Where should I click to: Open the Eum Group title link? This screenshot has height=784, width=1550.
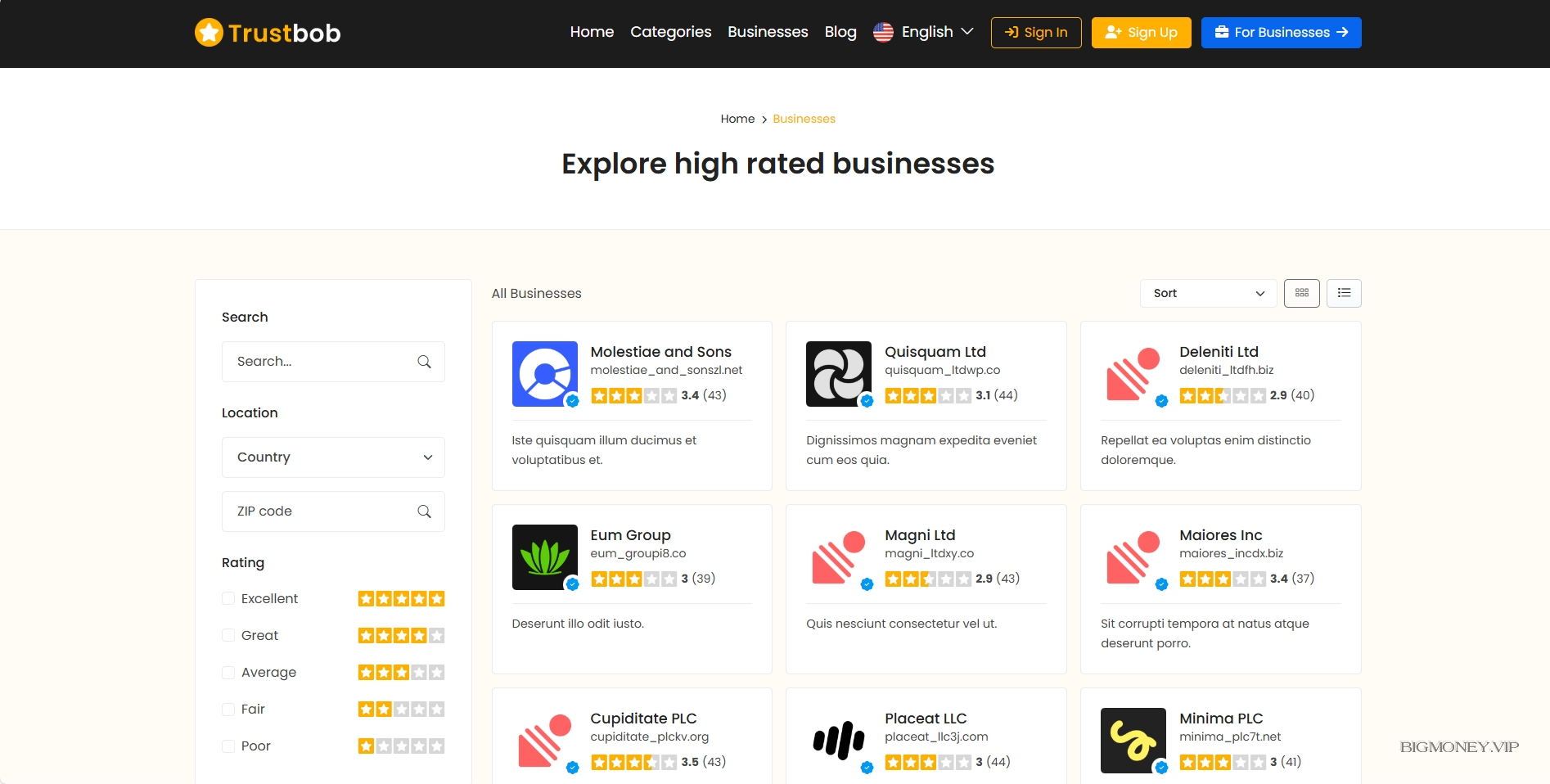[631, 535]
